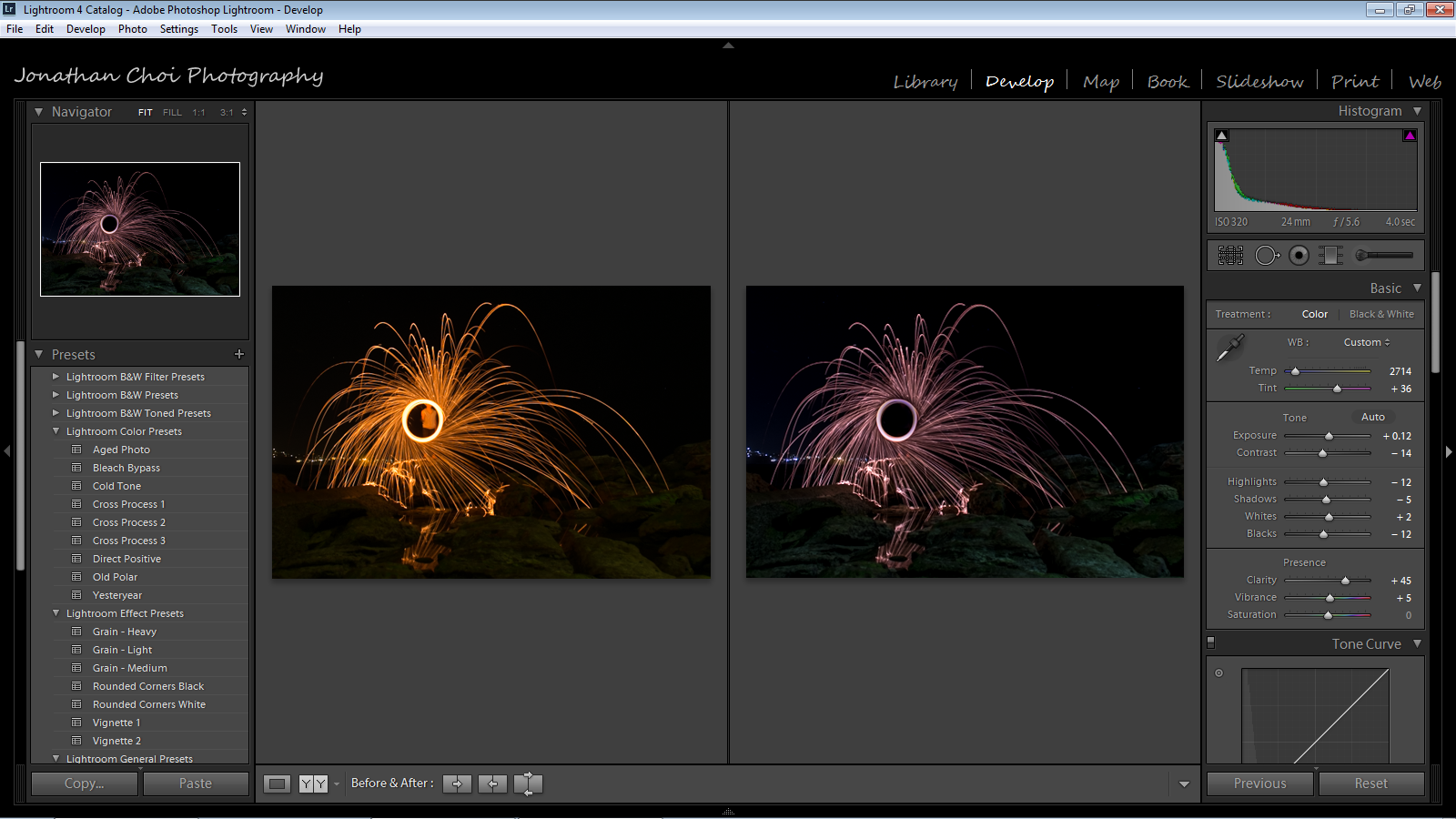This screenshot has height=819, width=1456.
Task: Set Navigator zoom to FIT
Action: (146, 113)
